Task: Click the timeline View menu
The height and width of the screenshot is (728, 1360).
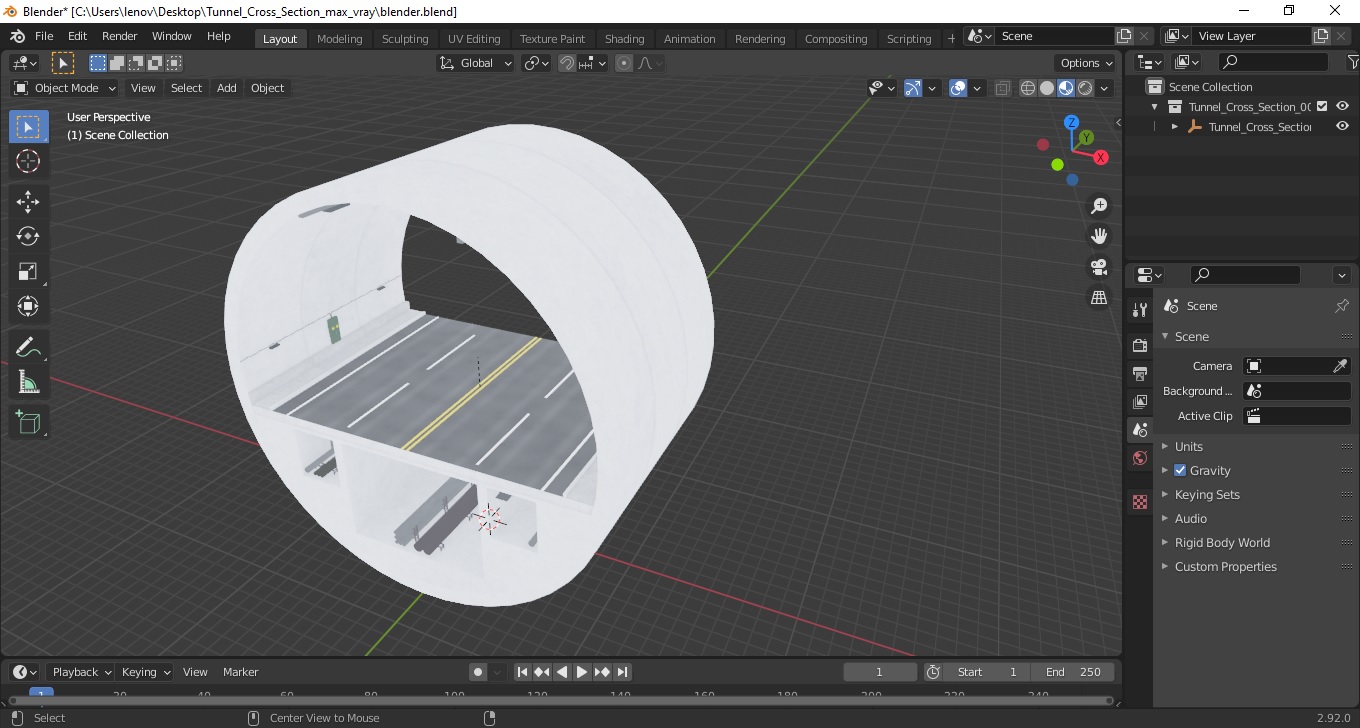Action: click(x=195, y=672)
